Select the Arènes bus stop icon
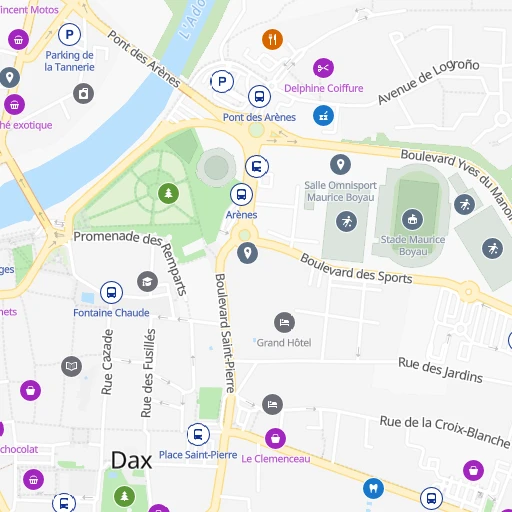 (x=241, y=194)
